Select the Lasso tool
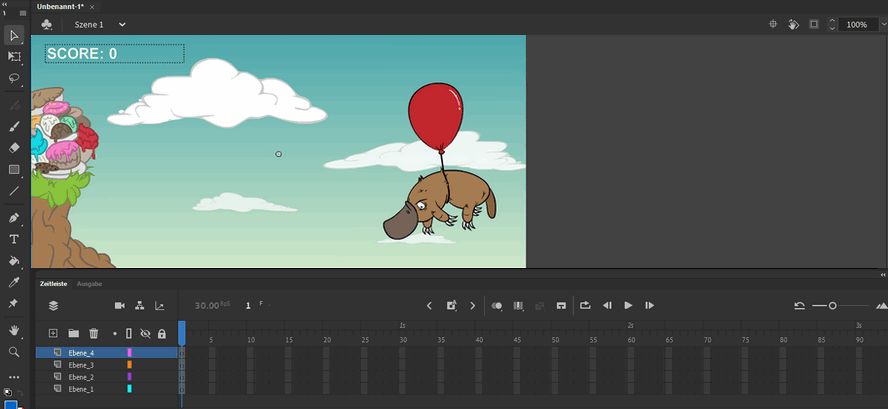 (14, 77)
